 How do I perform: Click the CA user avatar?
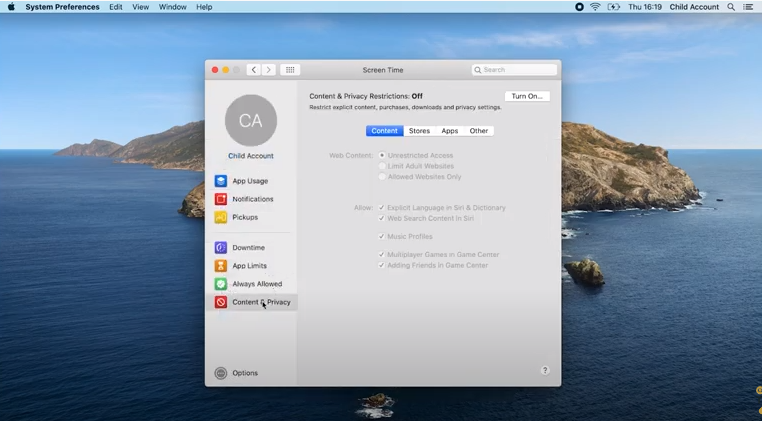coord(251,121)
